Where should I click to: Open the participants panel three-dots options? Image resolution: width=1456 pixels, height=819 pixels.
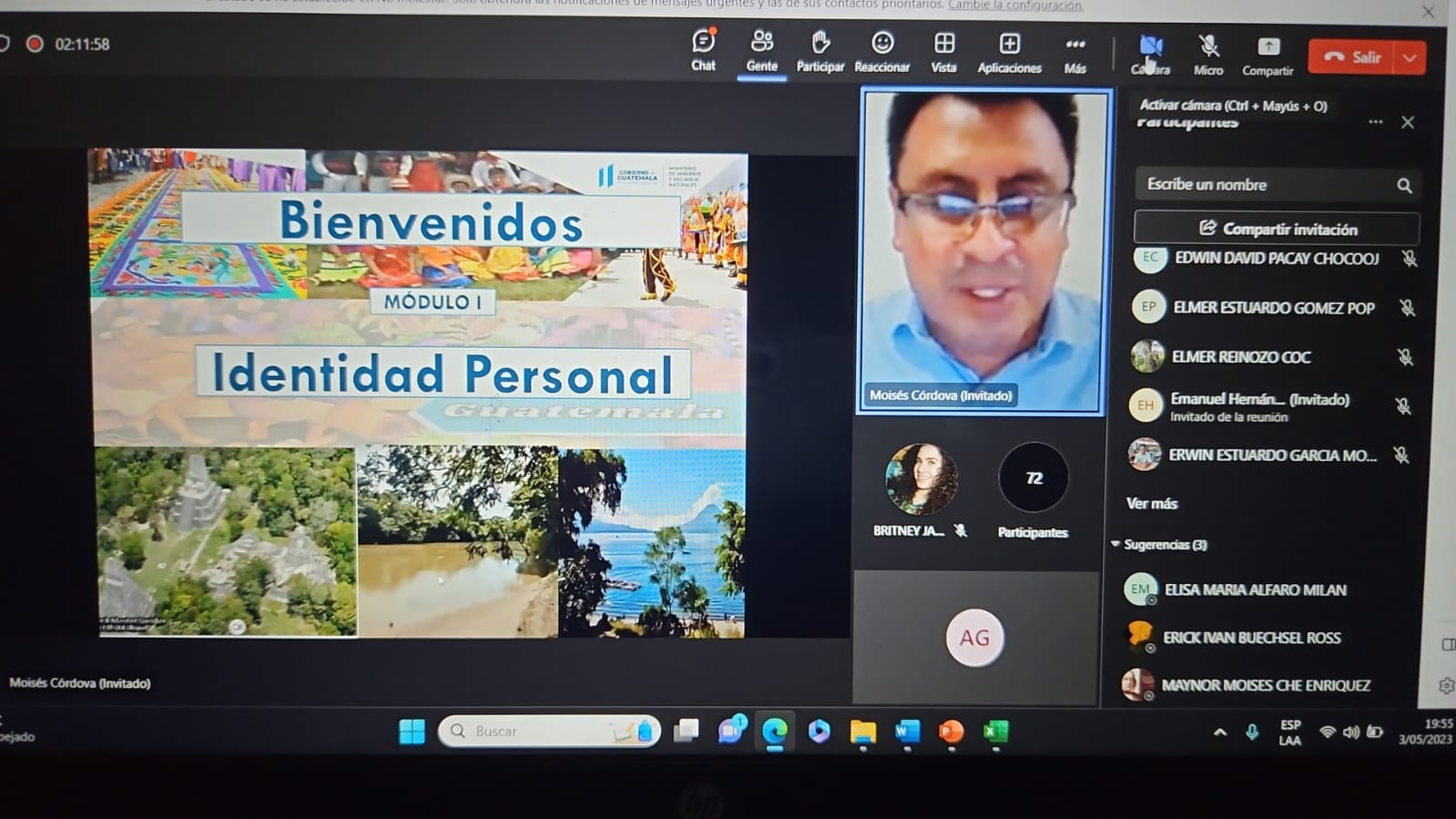[1375, 122]
